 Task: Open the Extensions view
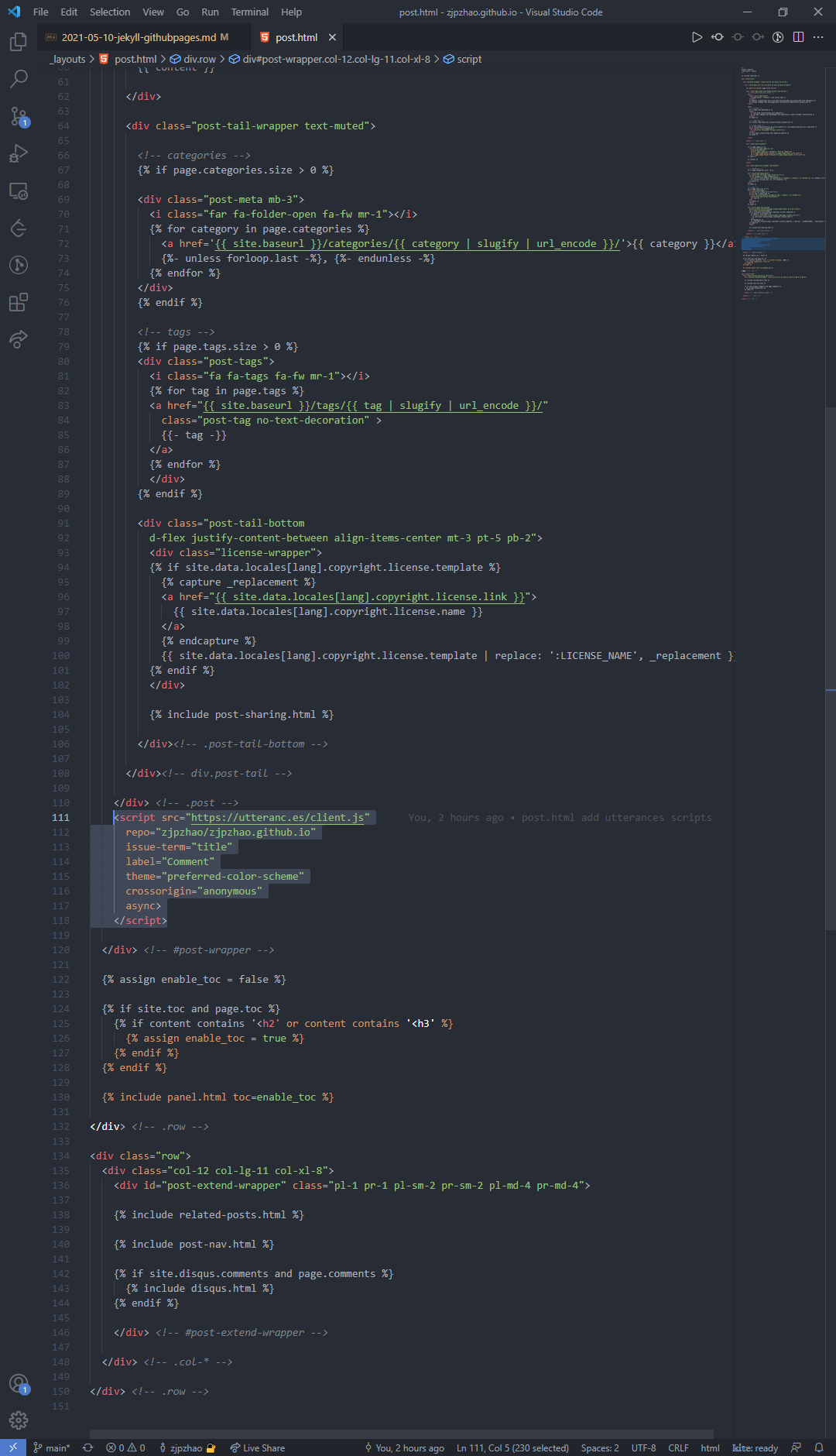pos(19,302)
